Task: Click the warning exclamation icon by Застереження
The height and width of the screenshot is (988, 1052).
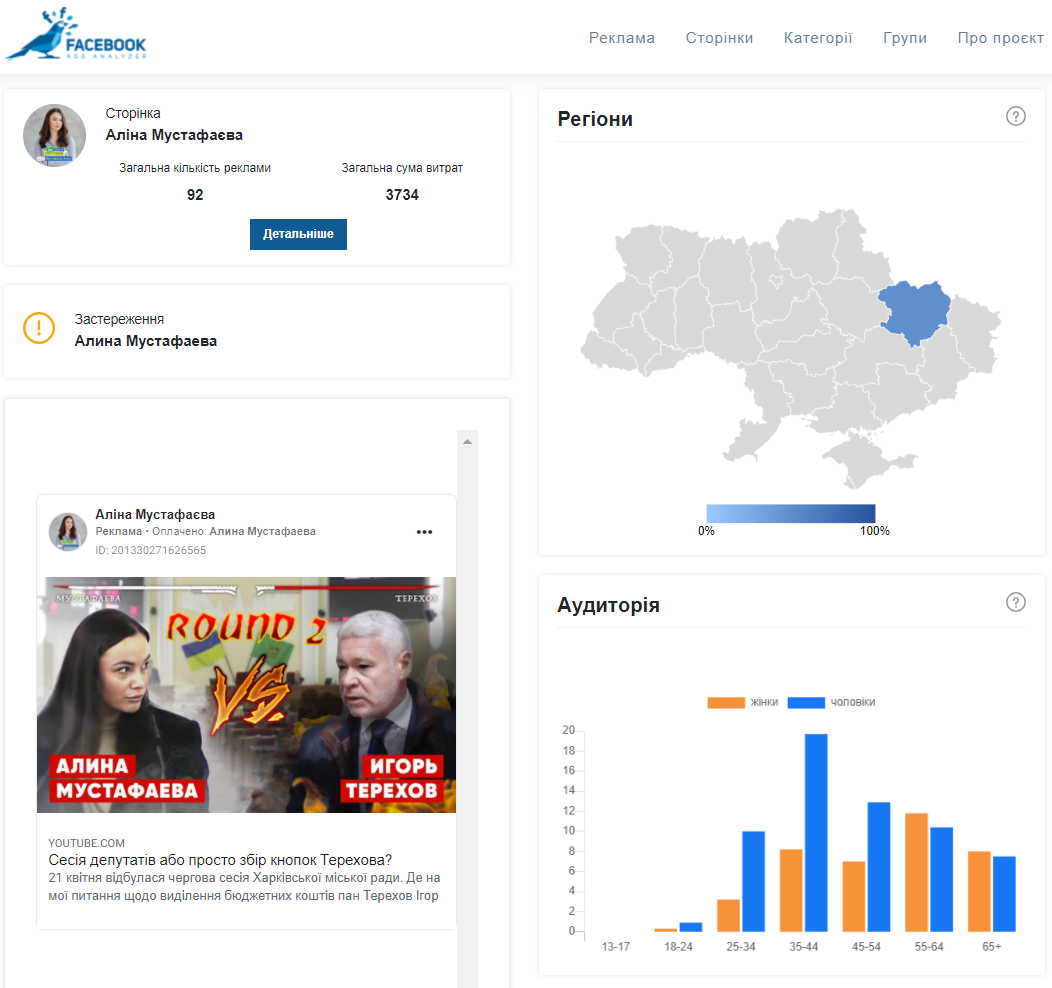Action: click(39, 328)
